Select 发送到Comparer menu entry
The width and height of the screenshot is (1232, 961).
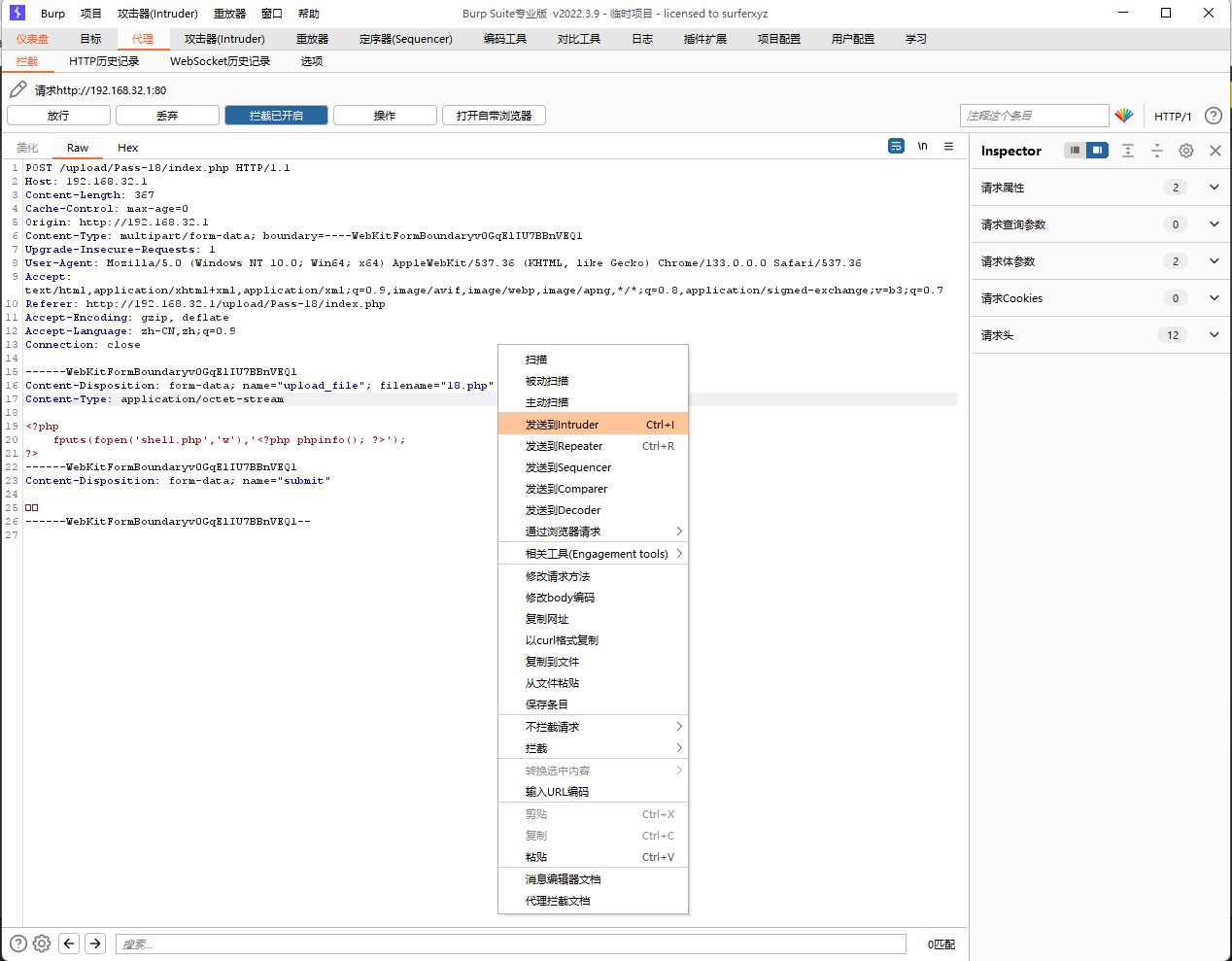pos(593,489)
